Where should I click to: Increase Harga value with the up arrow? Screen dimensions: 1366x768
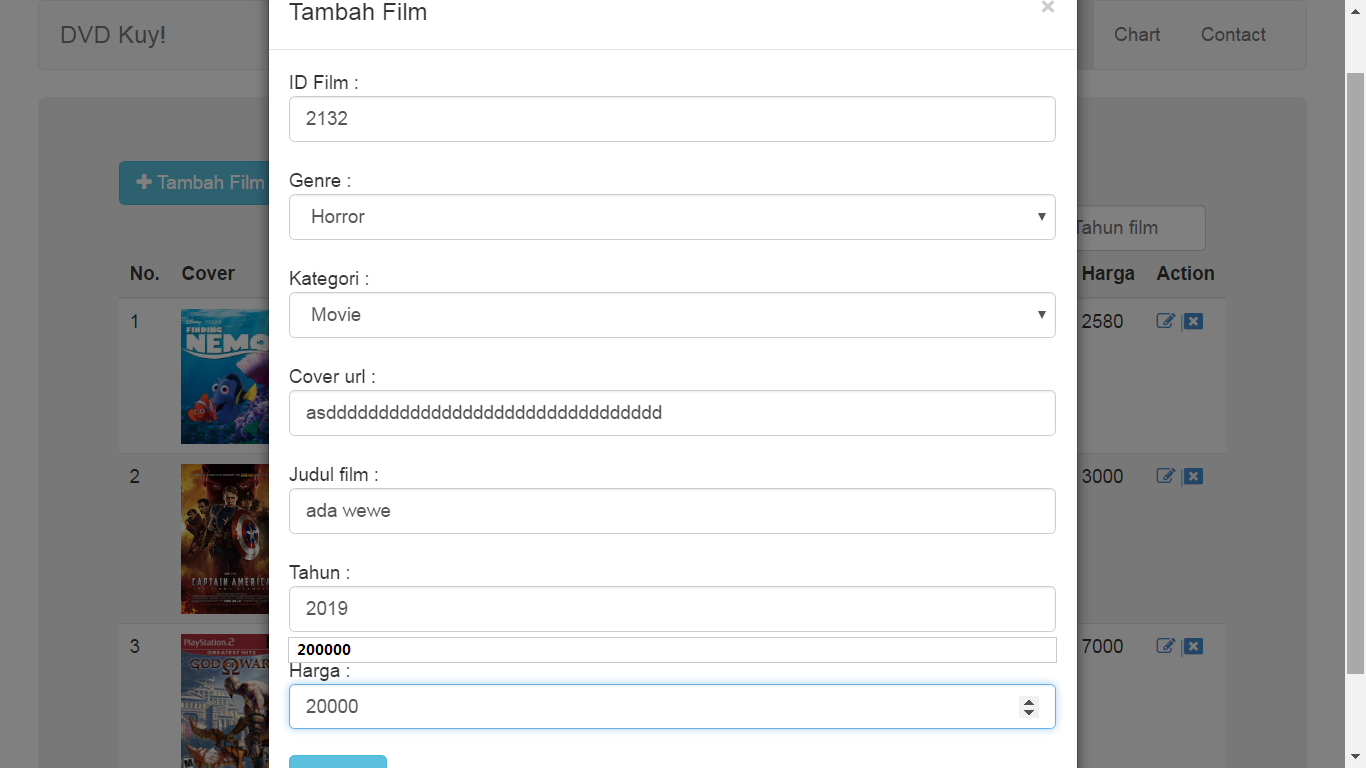click(1028, 701)
